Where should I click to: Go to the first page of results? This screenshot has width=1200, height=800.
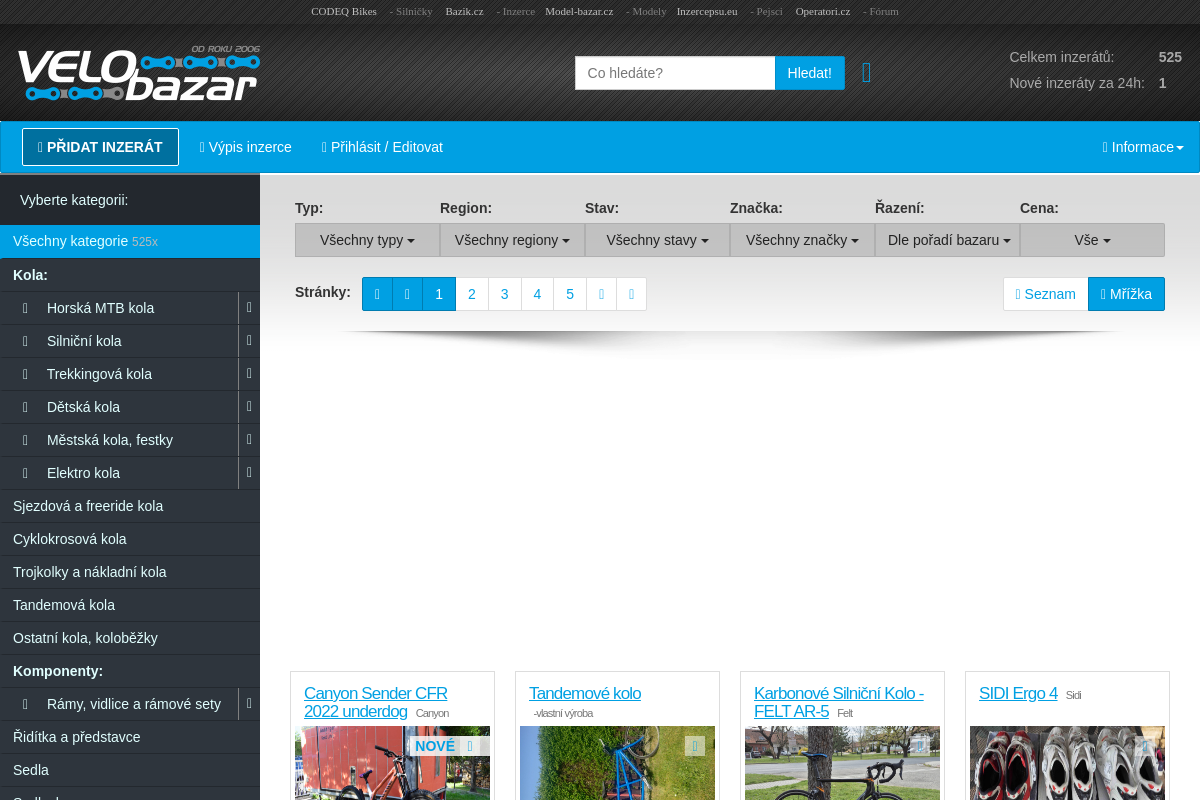tap(377, 294)
